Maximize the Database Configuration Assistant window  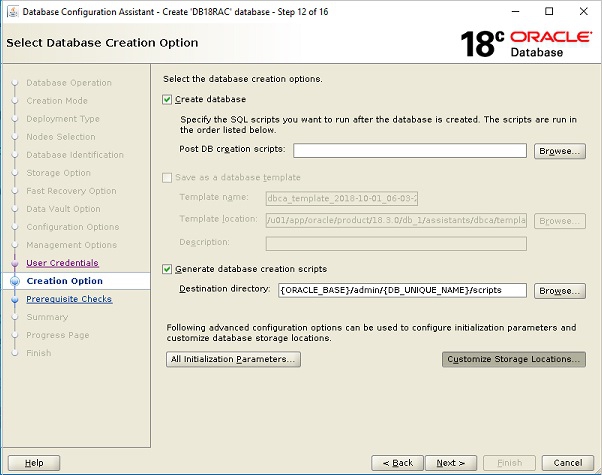point(549,12)
